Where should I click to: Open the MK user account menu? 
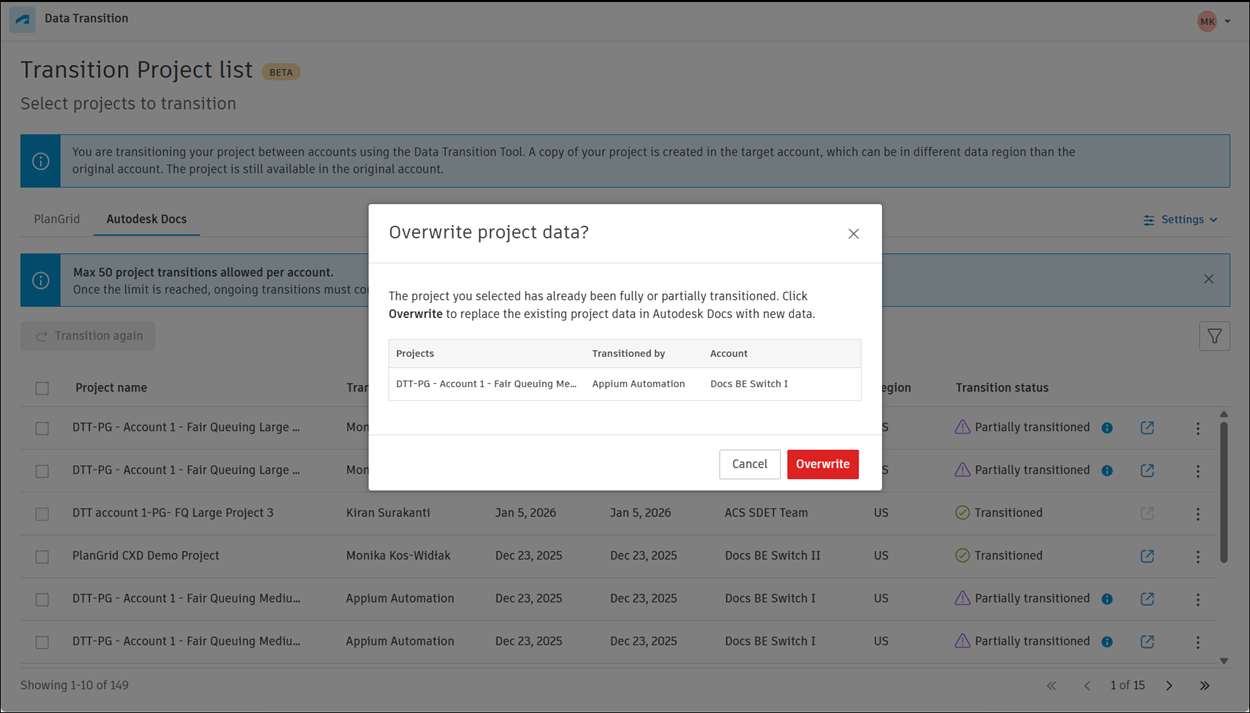[x=1213, y=21]
